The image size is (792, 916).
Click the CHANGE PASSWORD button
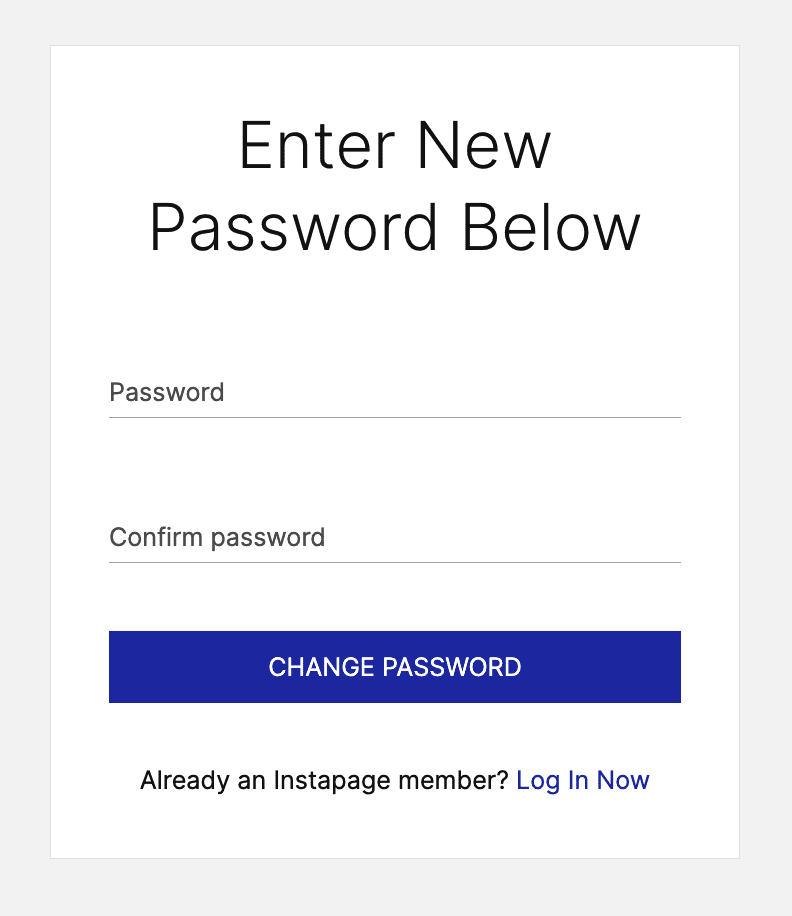[x=395, y=667]
